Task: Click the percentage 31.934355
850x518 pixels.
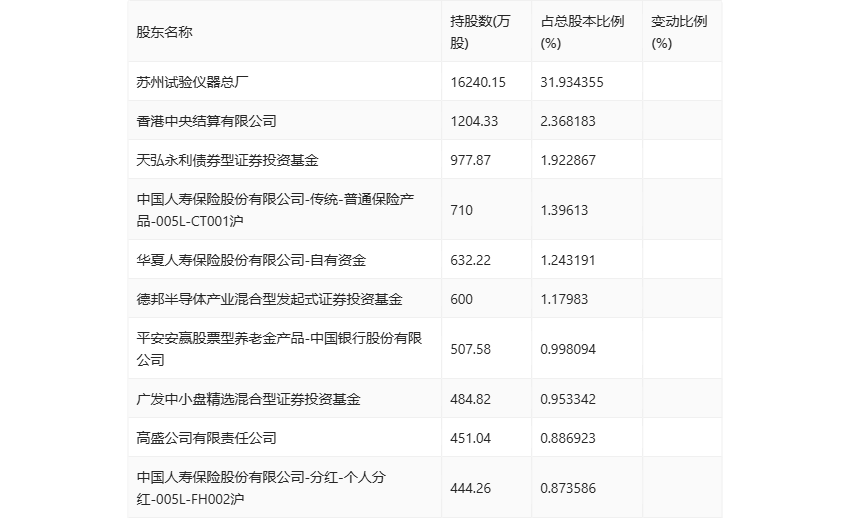Action: point(571,82)
